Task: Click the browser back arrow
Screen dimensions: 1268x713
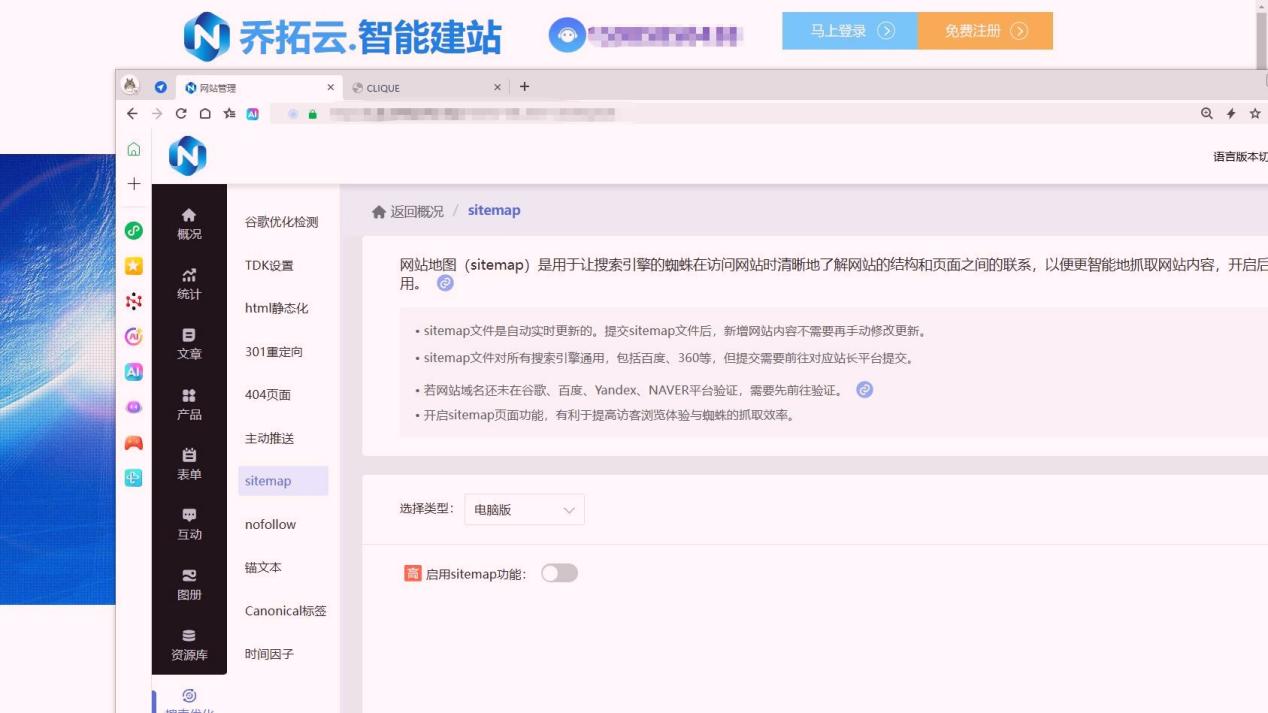Action: click(x=132, y=114)
